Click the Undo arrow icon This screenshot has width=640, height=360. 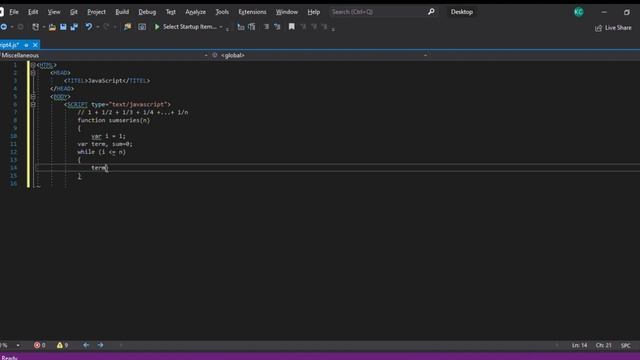[x=89, y=27]
